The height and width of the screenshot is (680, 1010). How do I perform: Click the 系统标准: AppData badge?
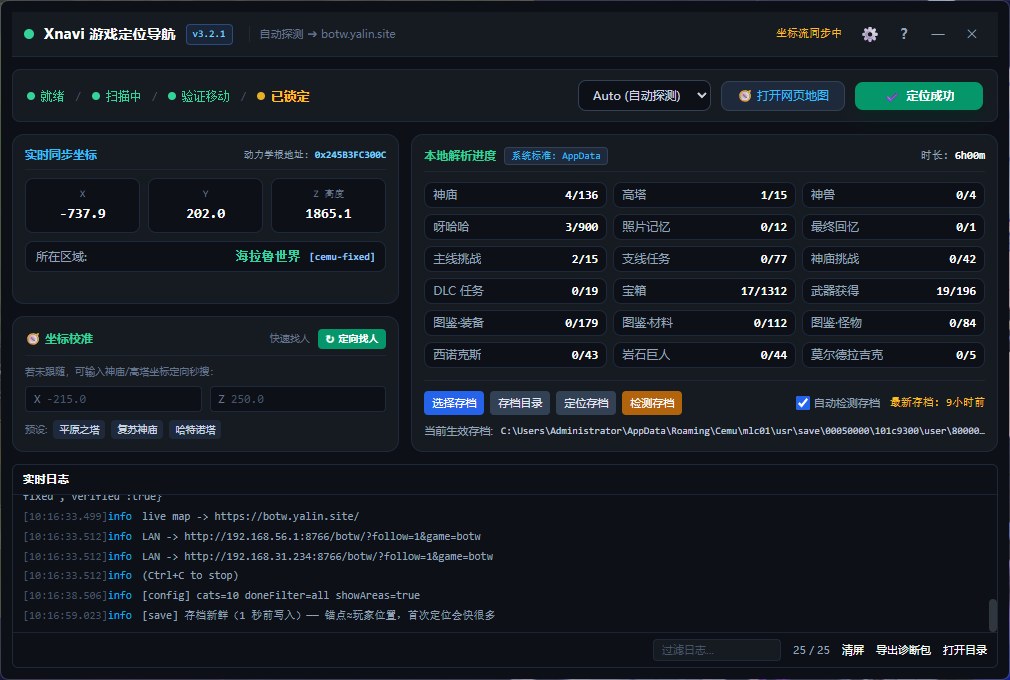[556, 156]
